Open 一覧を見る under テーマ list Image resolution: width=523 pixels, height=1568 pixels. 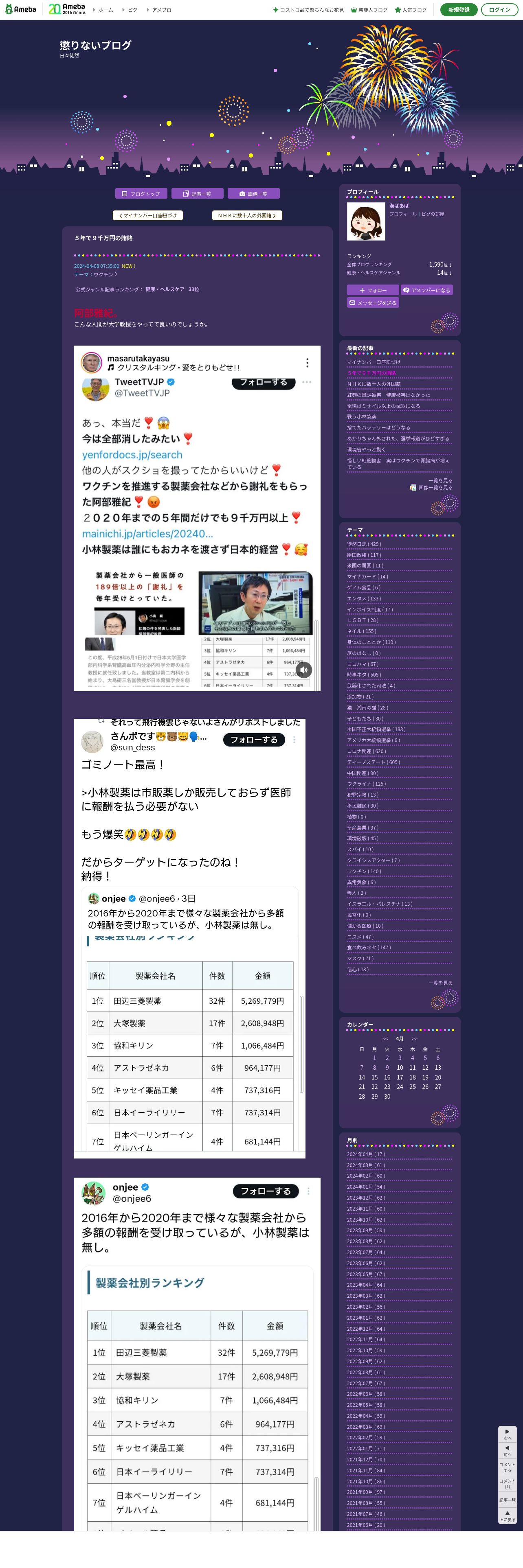point(440,983)
